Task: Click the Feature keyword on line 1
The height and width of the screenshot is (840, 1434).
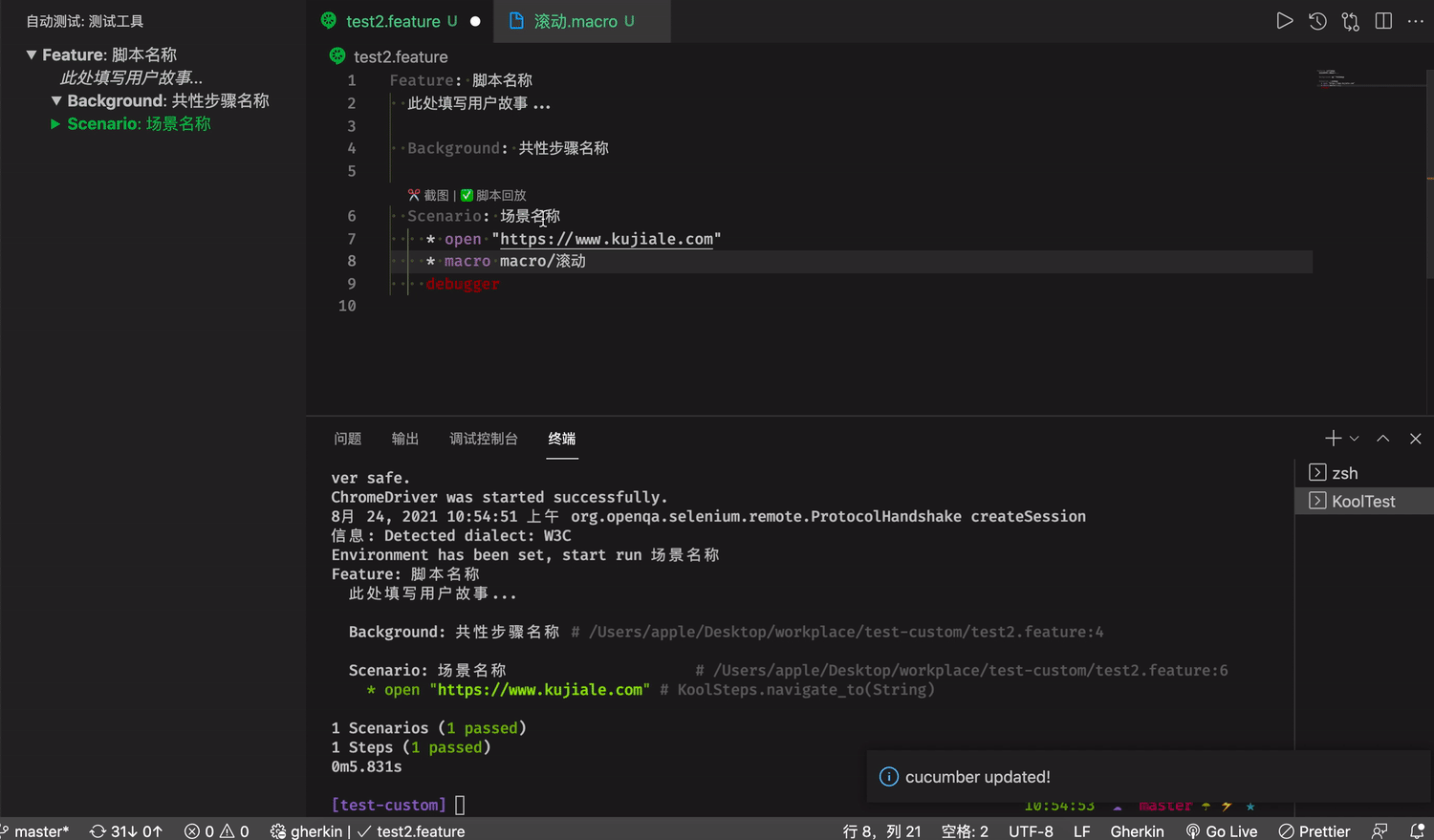Action: [422, 80]
